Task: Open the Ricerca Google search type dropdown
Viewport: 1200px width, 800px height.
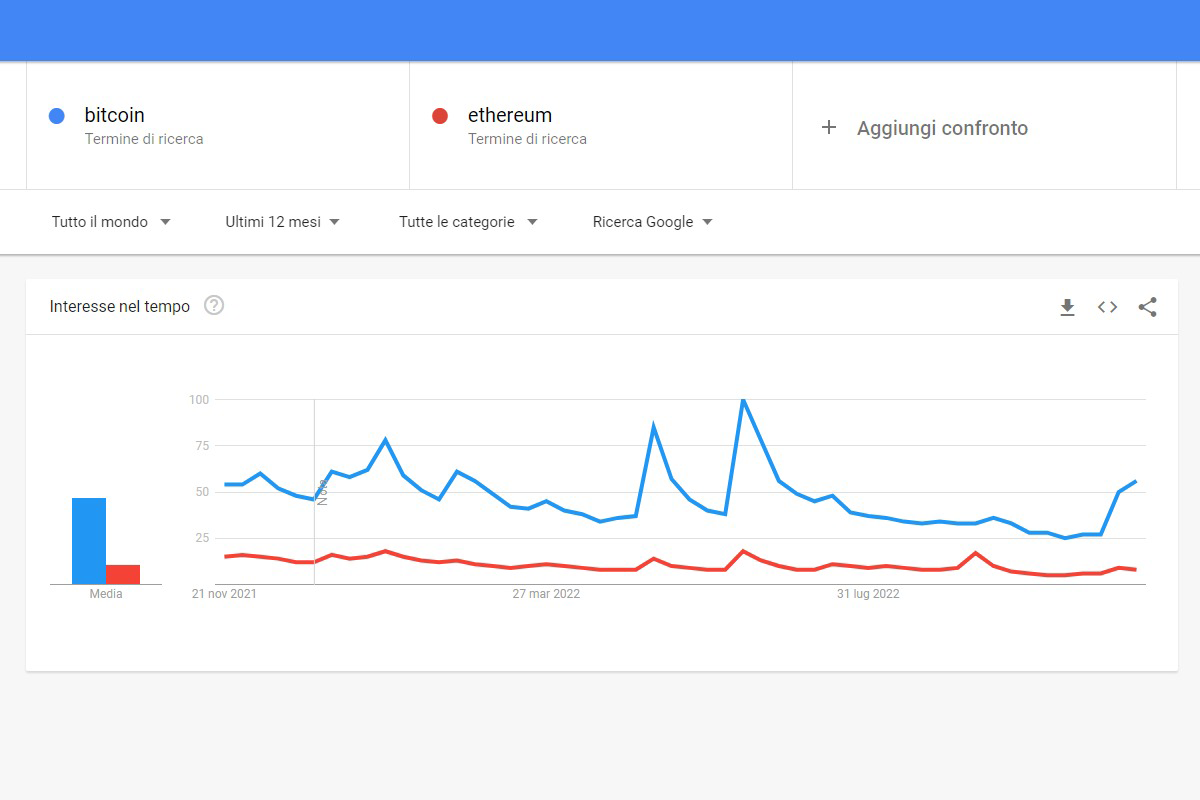Action: [x=651, y=222]
